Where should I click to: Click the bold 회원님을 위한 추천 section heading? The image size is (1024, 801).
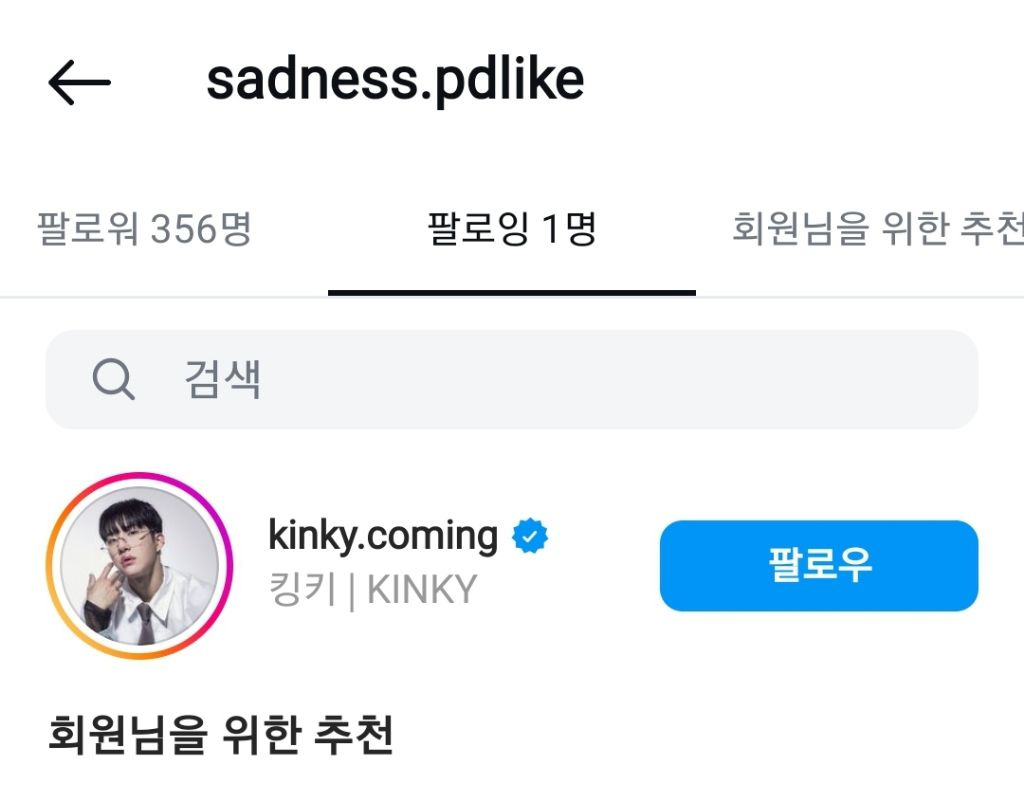tap(220, 736)
